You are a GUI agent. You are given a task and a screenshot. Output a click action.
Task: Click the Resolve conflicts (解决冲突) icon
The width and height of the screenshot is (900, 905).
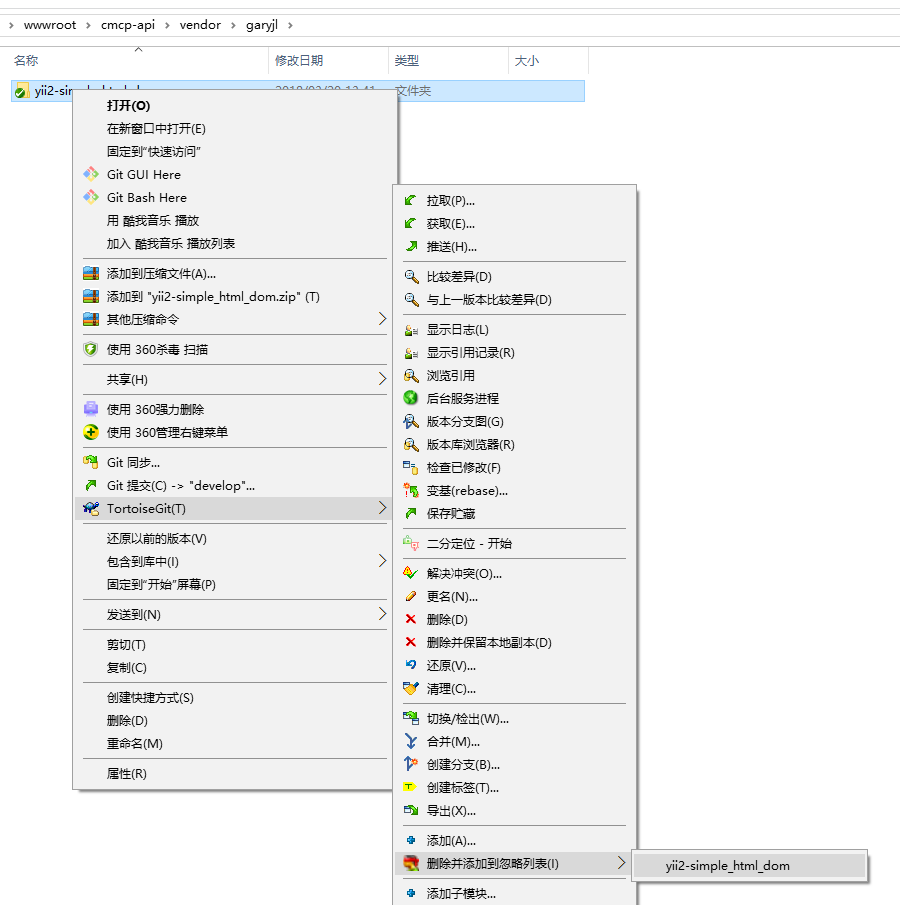pyautogui.click(x=410, y=574)
